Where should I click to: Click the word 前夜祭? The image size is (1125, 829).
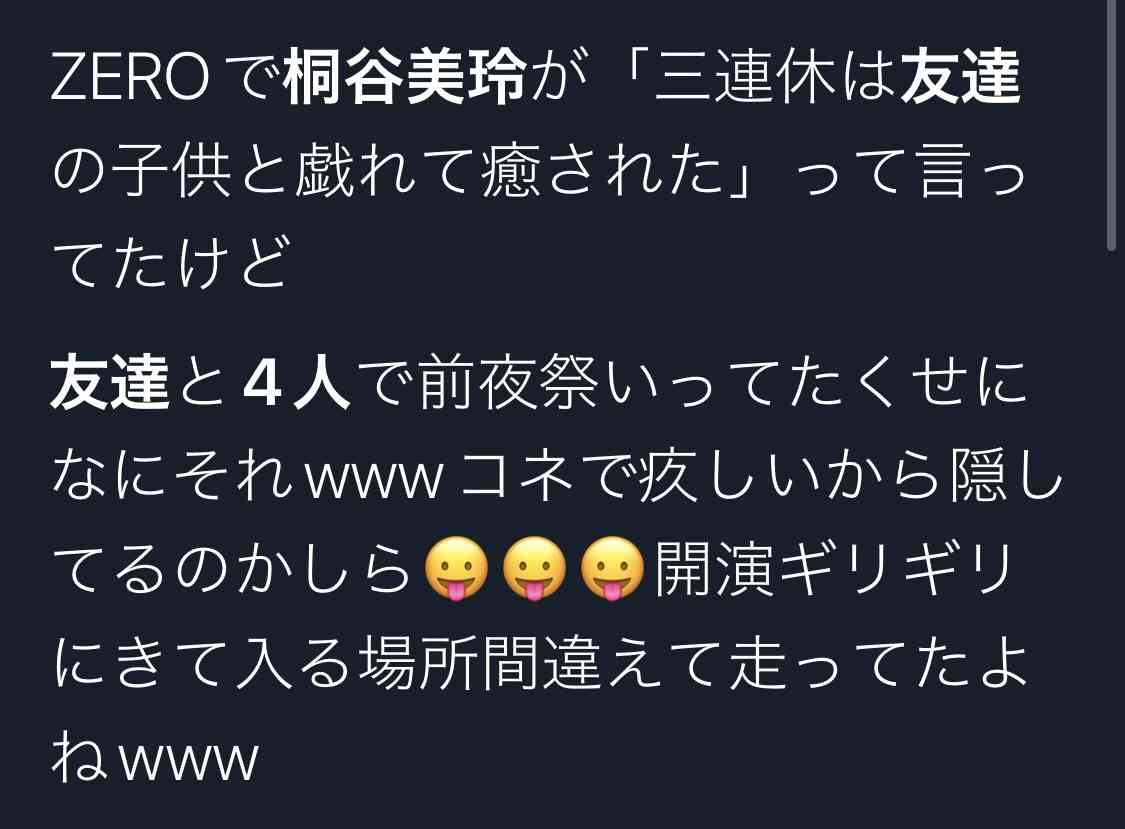[509, 383]
